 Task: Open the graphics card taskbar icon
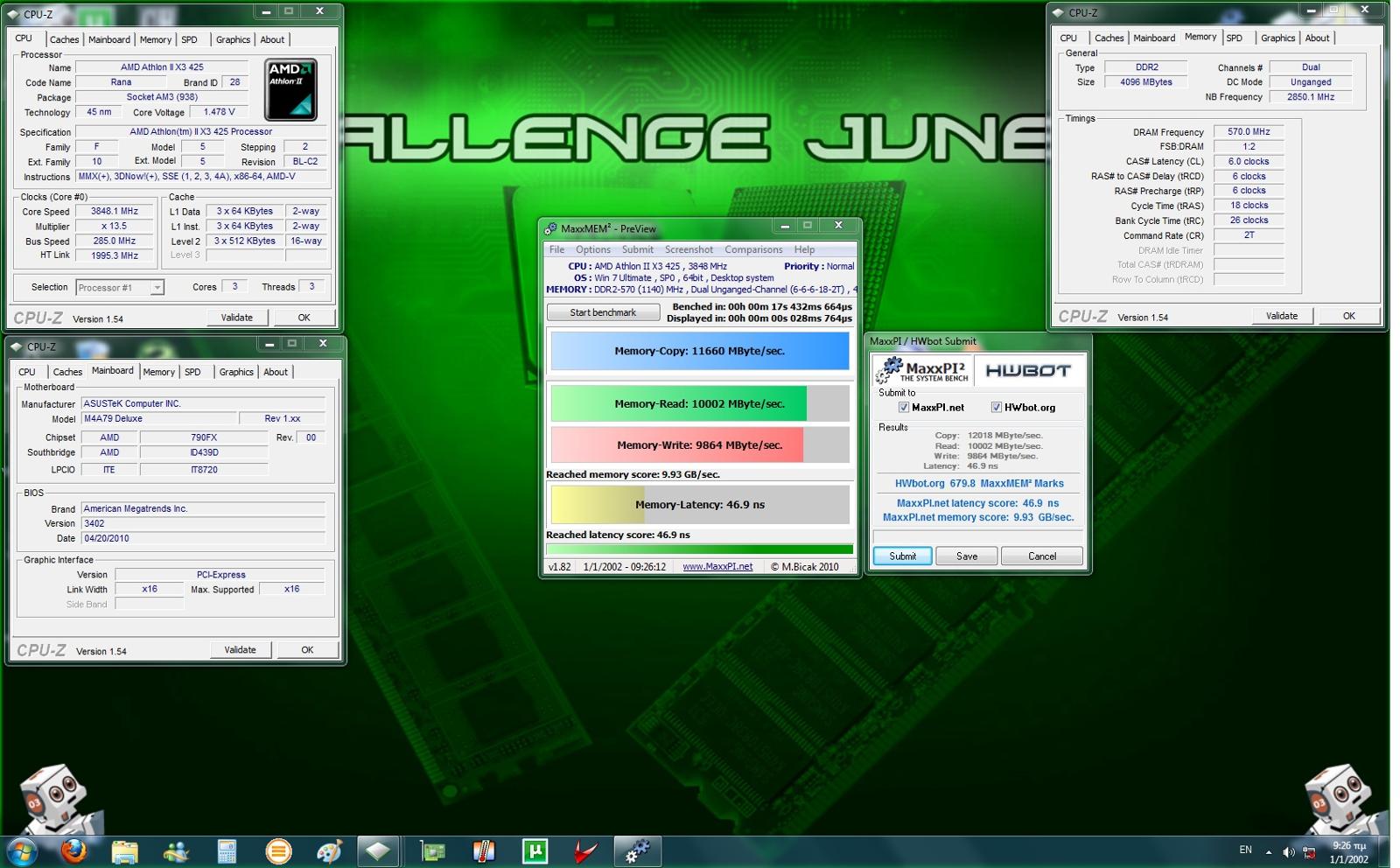point(432,851)
